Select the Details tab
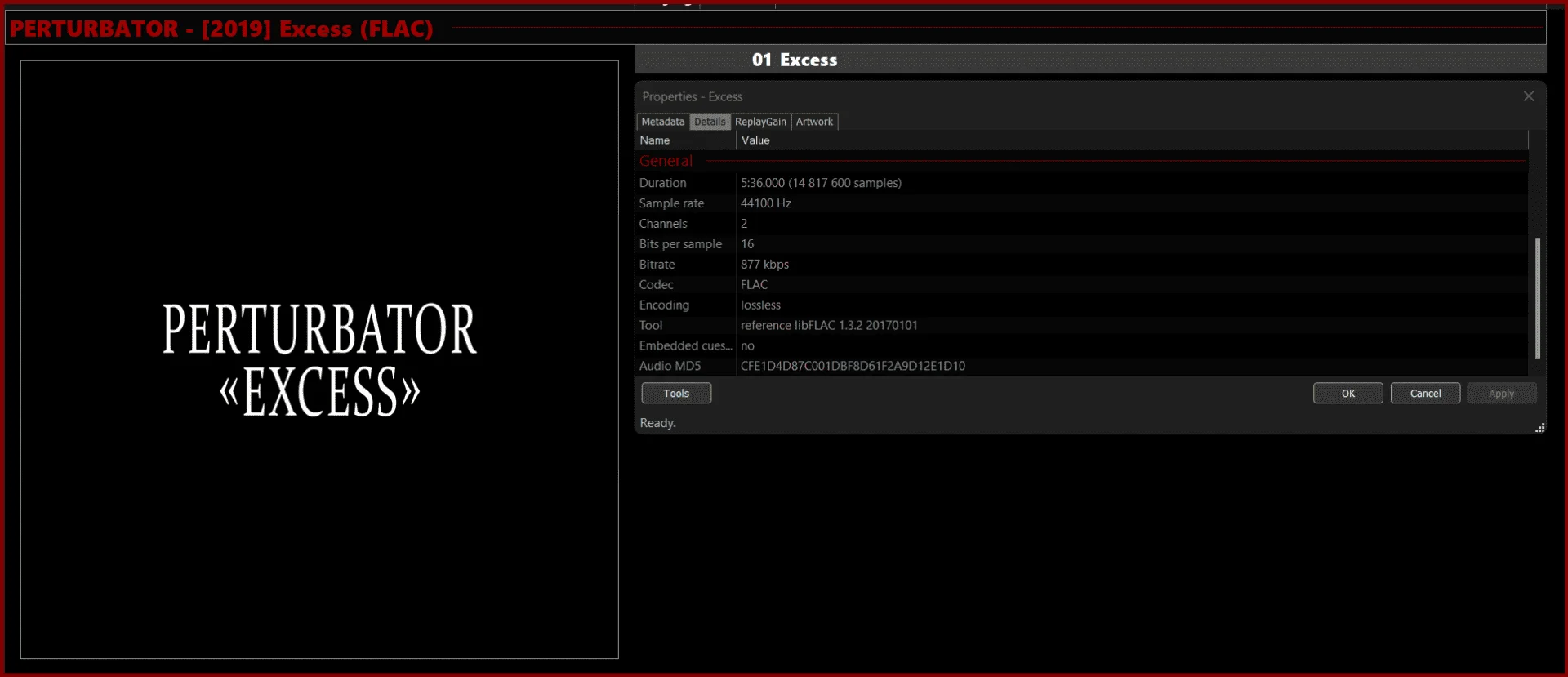Screen dimensions: 1568x677 click(x=710, y=122)
